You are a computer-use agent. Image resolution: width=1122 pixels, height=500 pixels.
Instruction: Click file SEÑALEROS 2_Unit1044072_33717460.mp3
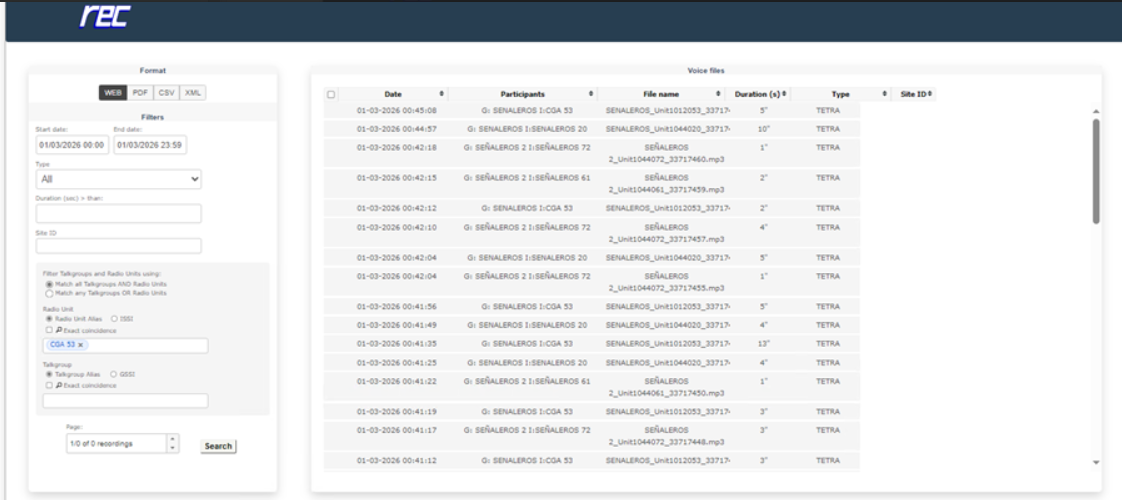(x=666, y=153)
